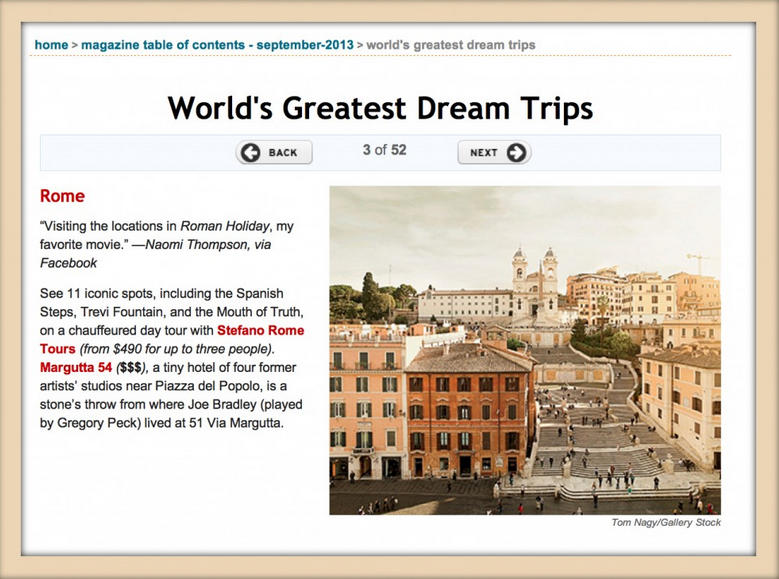Open magazine table of contents september-2013 link
The width and height of the screenshot is (779, 579).
[x=217, y=45]
